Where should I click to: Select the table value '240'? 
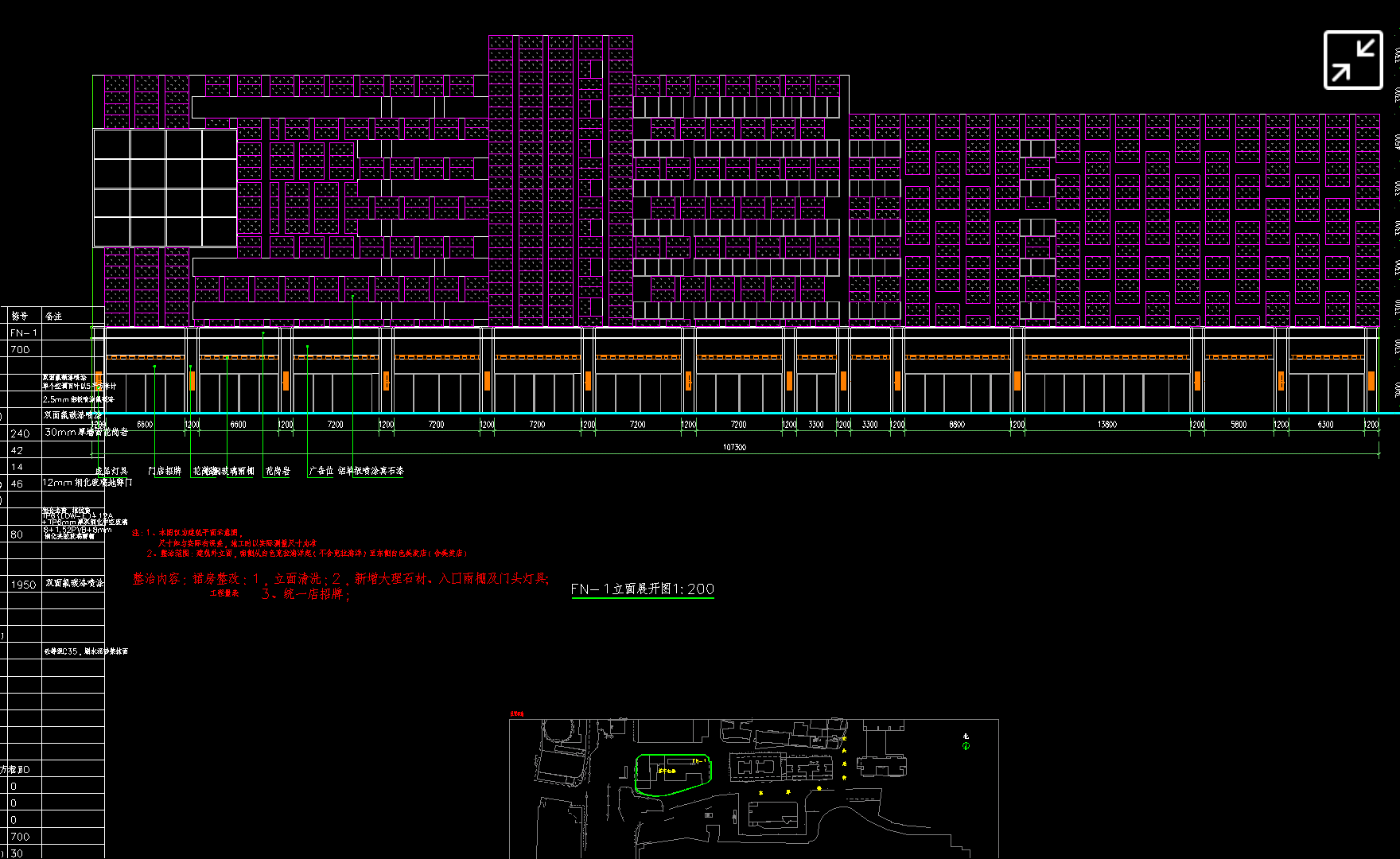pos(20,433)
